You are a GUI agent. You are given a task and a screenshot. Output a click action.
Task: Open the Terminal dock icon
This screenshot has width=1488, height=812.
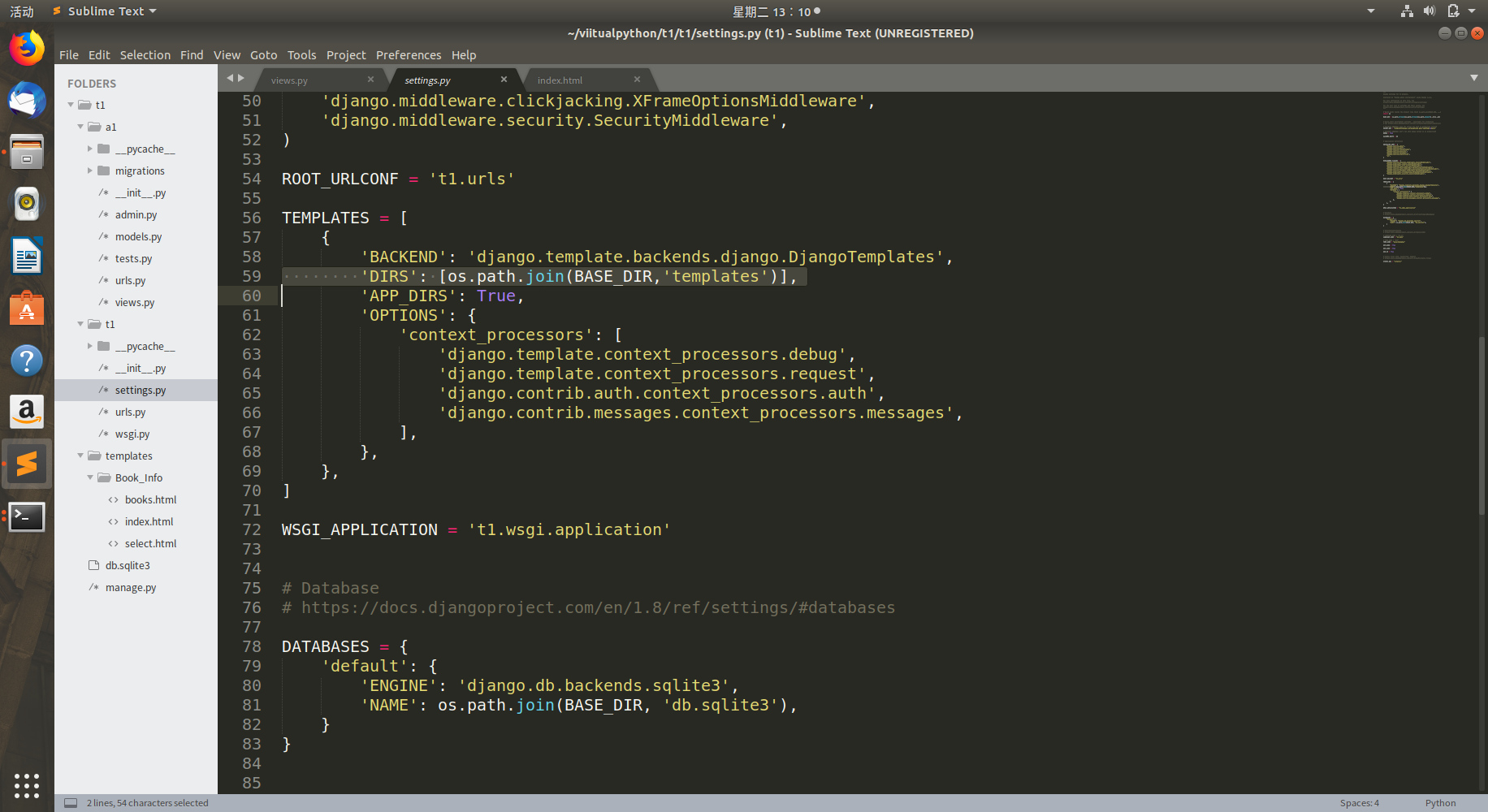click(27, 516)
